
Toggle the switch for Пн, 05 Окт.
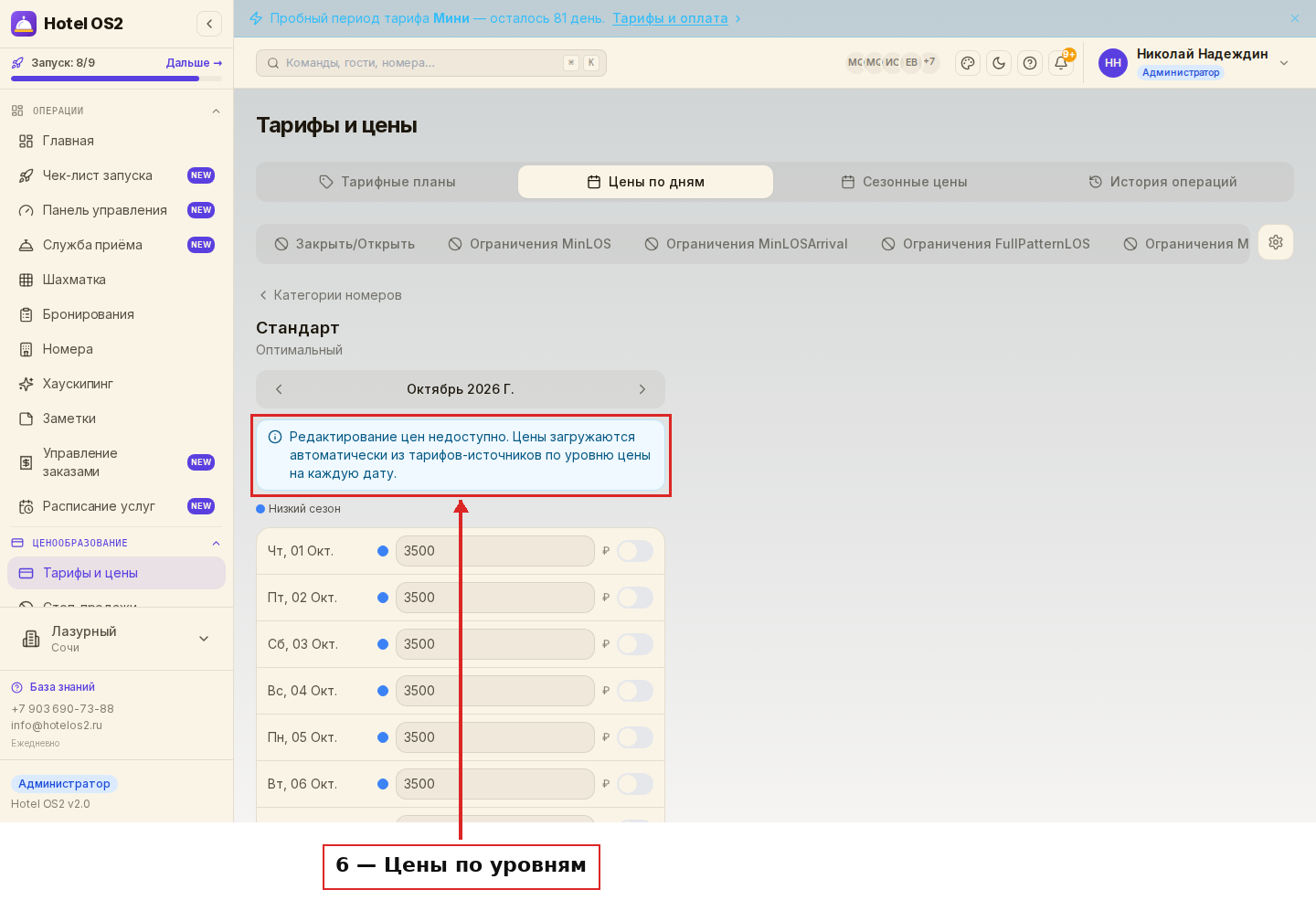point(635,737)
